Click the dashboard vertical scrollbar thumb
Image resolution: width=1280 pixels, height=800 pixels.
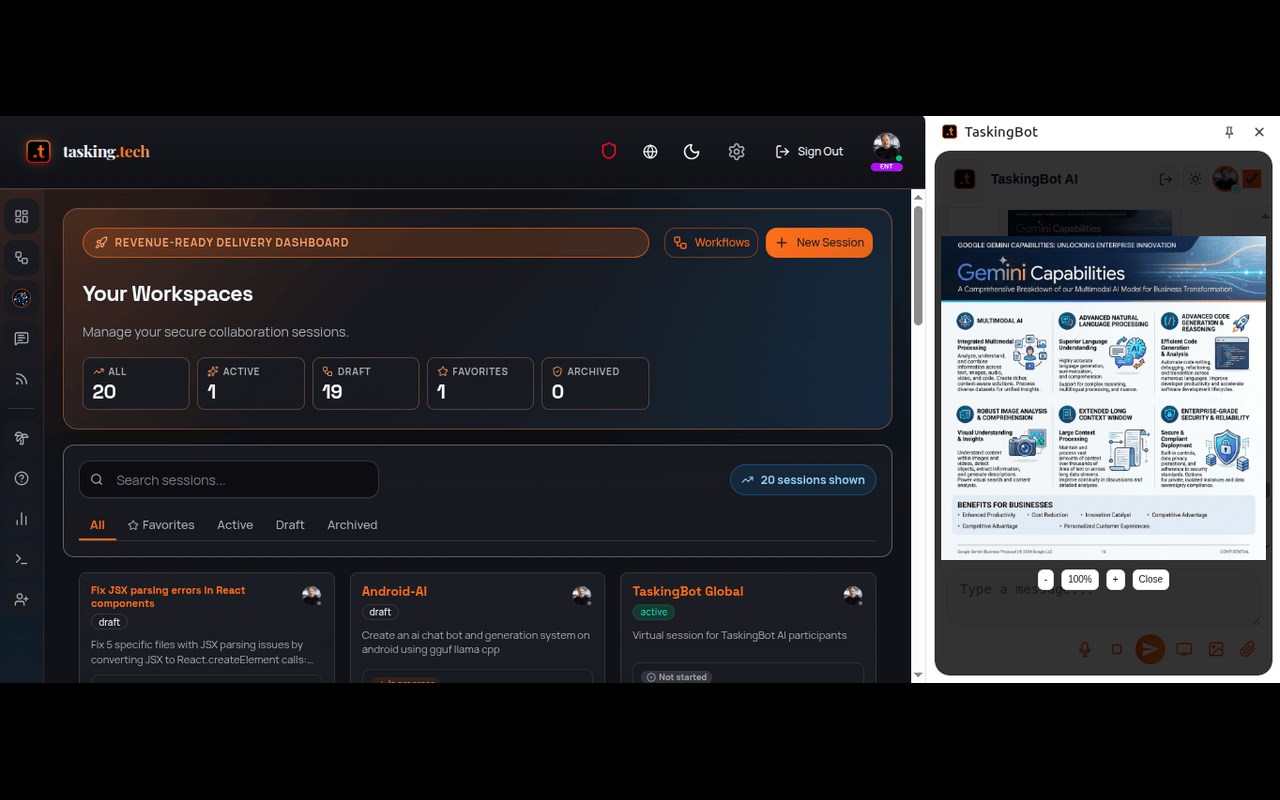918,265
